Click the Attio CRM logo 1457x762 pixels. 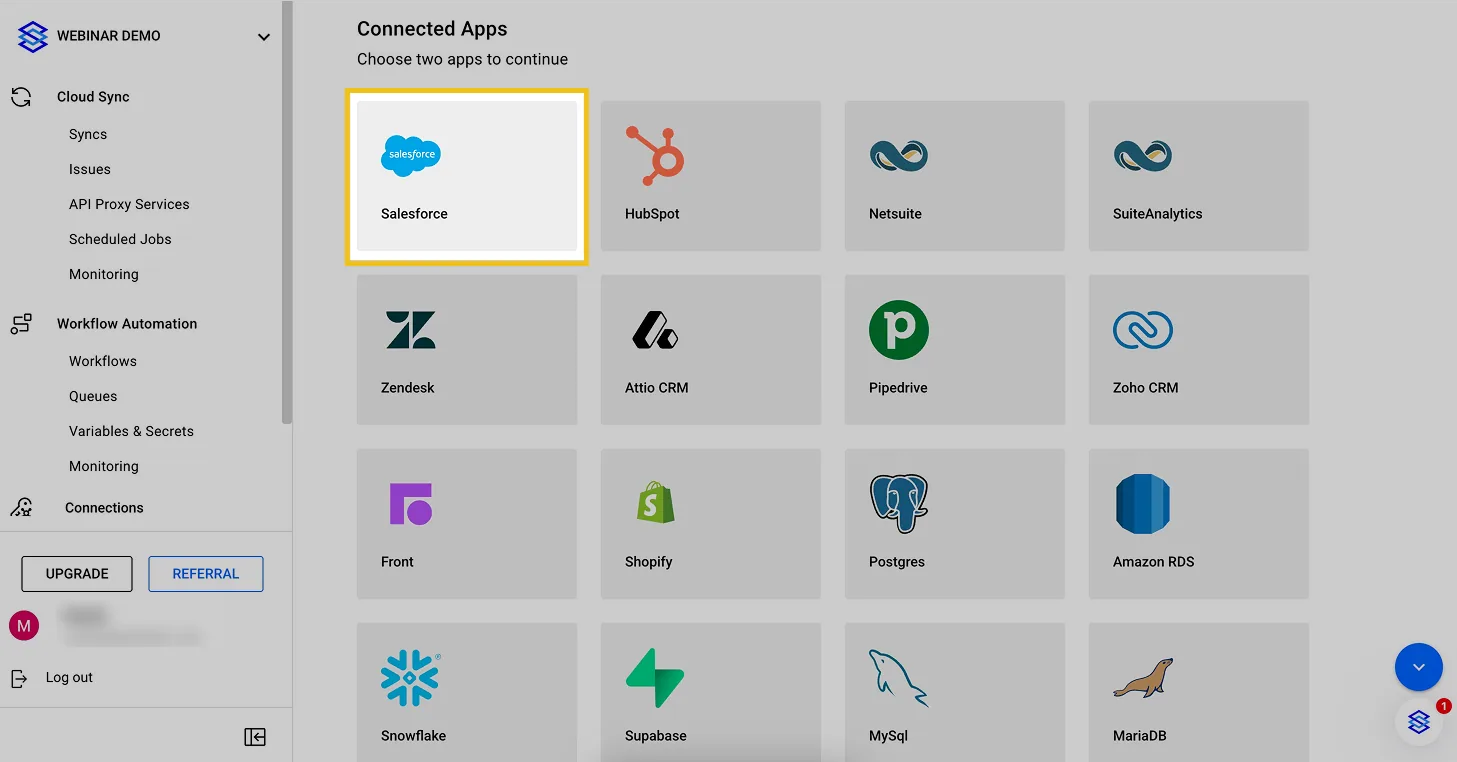point(655,330)
